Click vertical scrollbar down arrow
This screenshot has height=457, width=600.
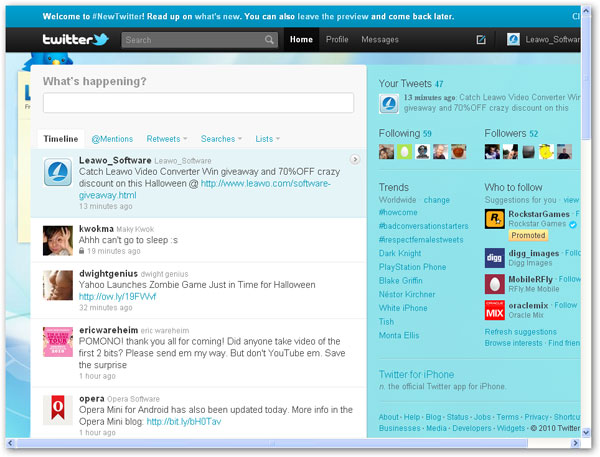586,433
